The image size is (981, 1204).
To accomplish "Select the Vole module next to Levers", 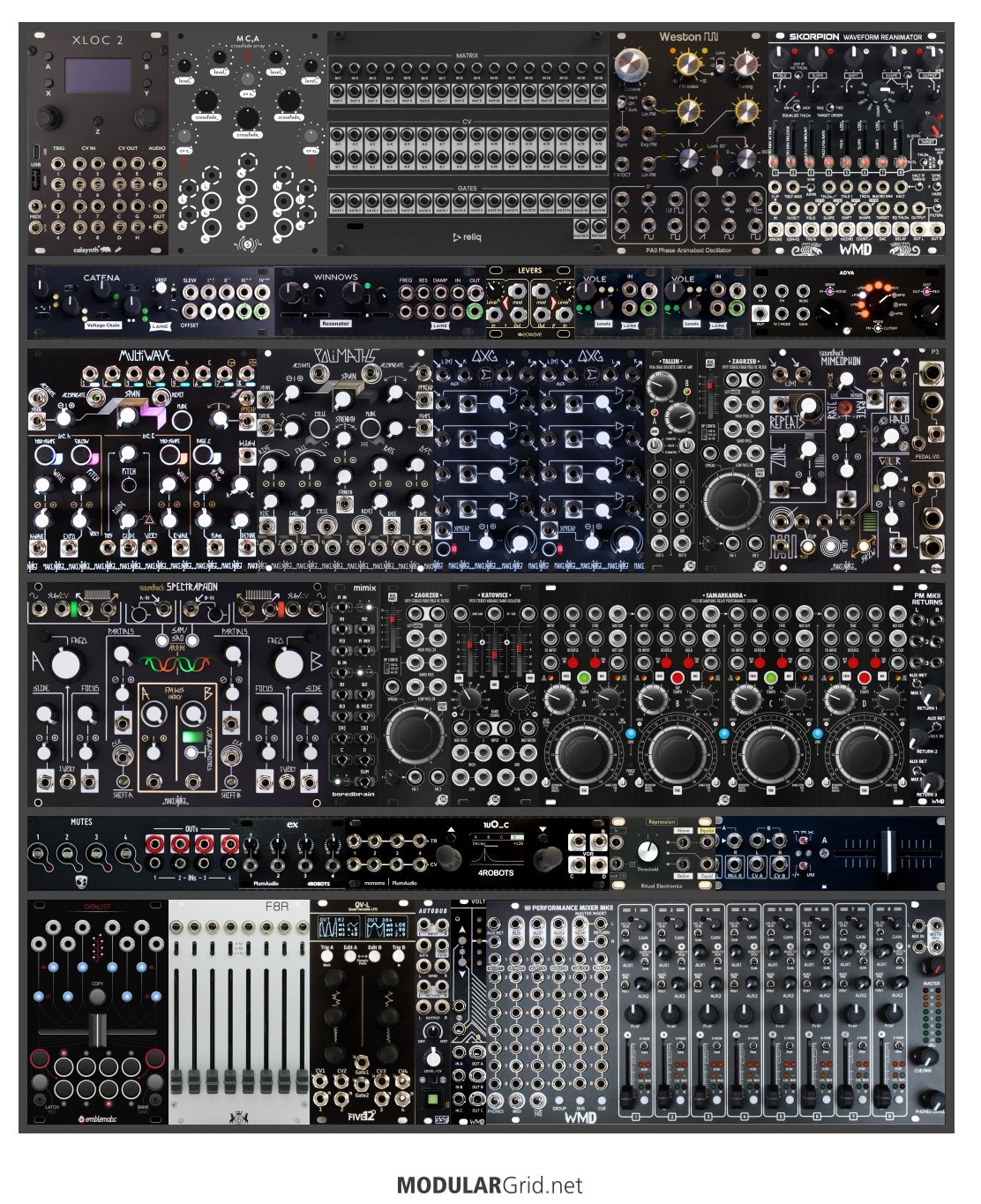I will pos(618,301).
